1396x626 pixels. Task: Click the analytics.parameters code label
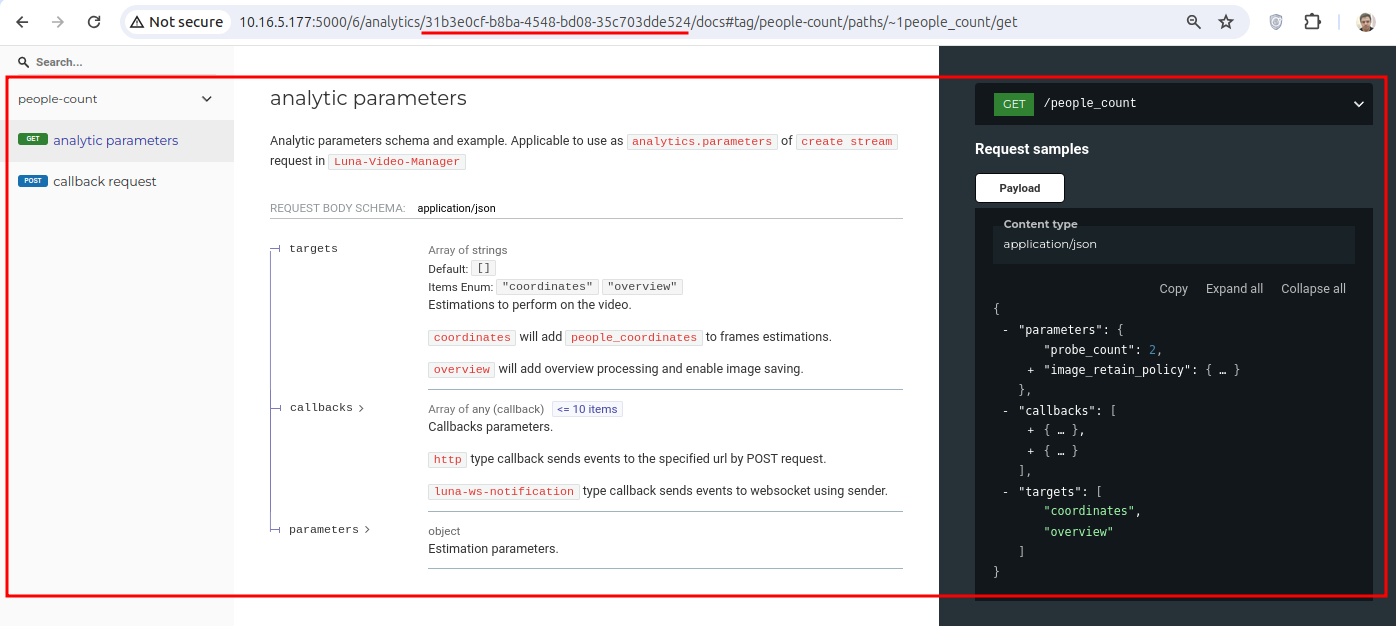tap(702, 142)
